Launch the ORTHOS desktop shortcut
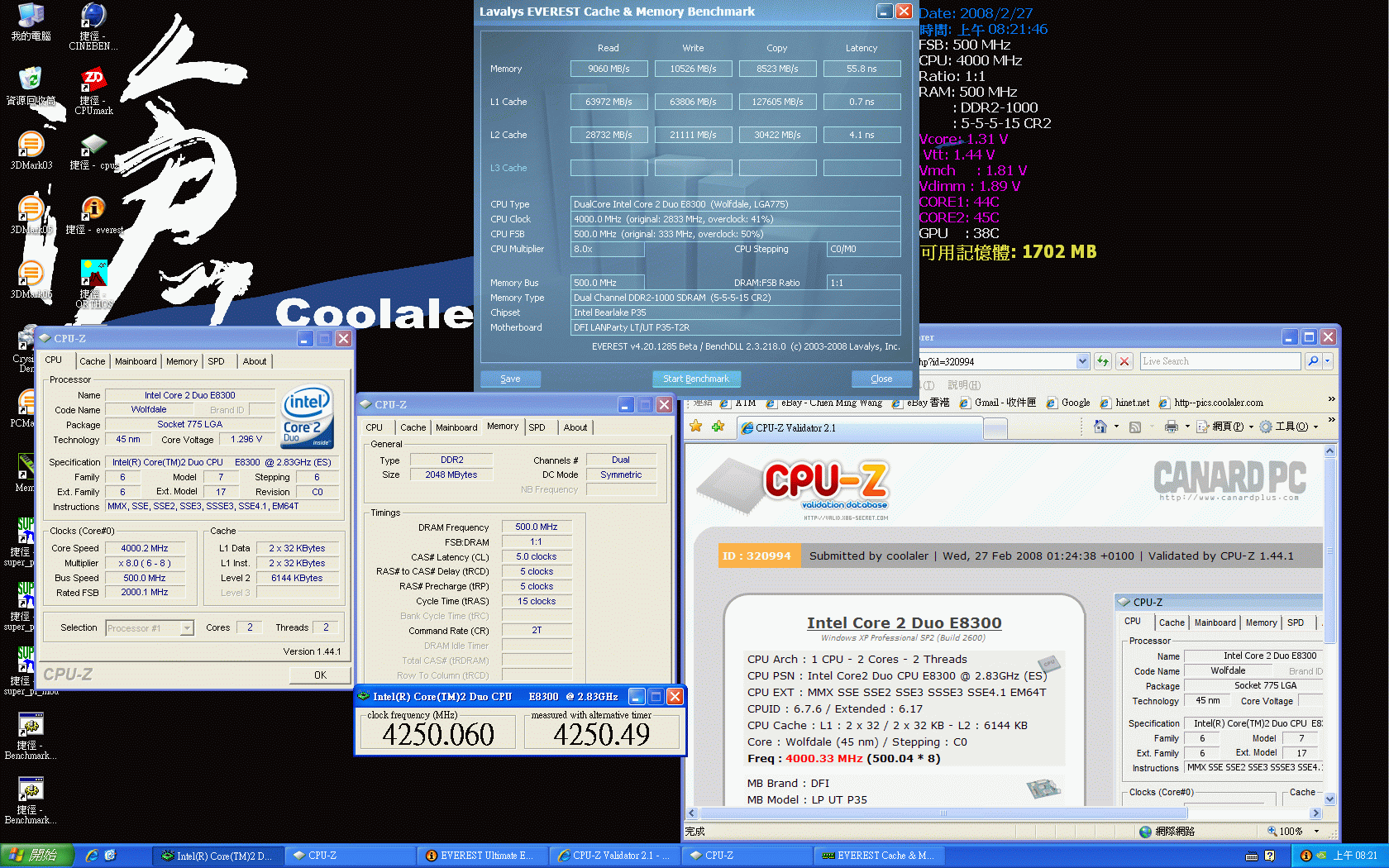This screenshot has height=868, width=1389. coord(93,284)
